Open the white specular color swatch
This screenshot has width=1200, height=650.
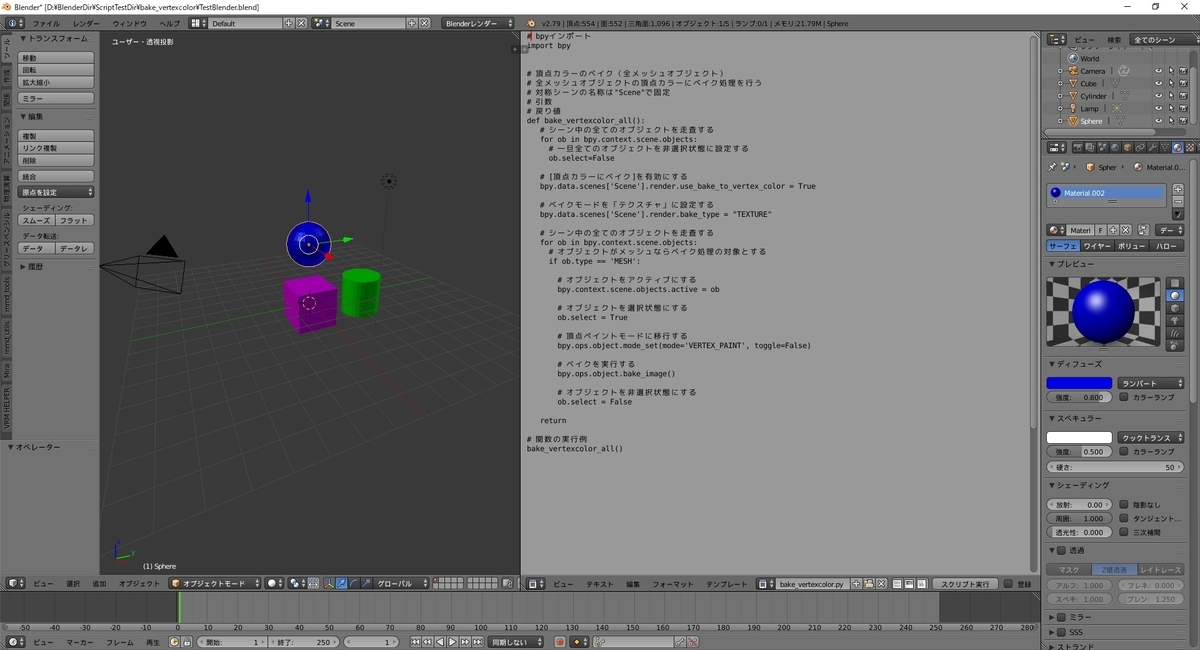point(1079,437)
